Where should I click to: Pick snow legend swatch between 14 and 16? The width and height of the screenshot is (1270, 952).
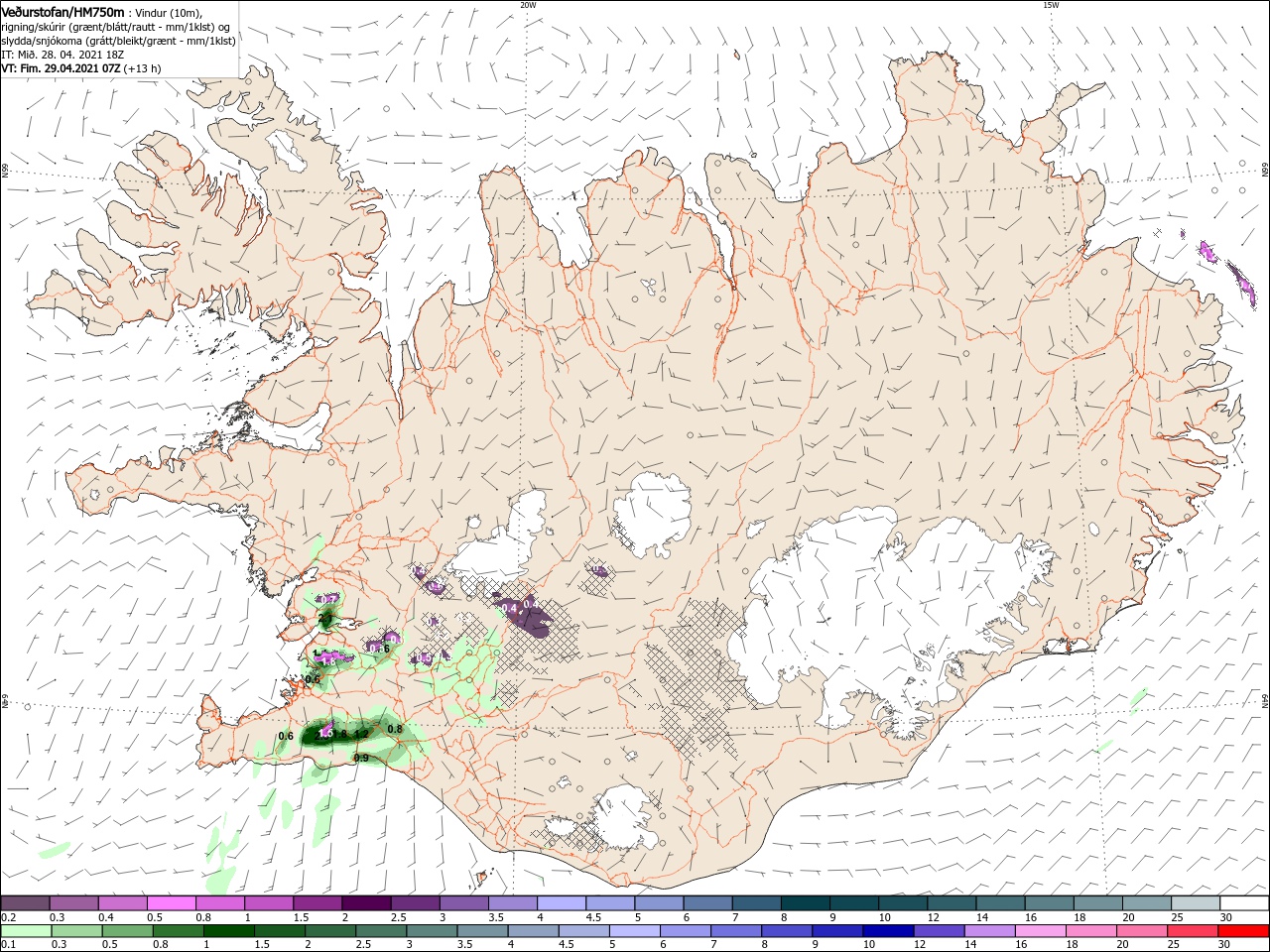1000,903
